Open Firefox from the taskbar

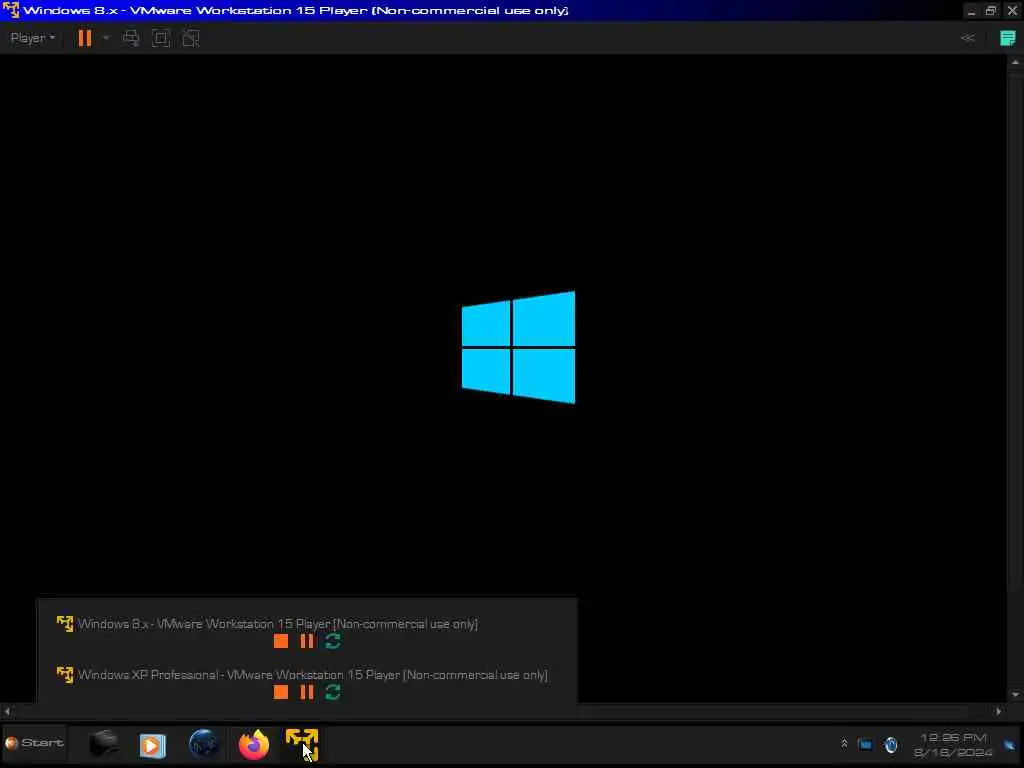[253, 744]
